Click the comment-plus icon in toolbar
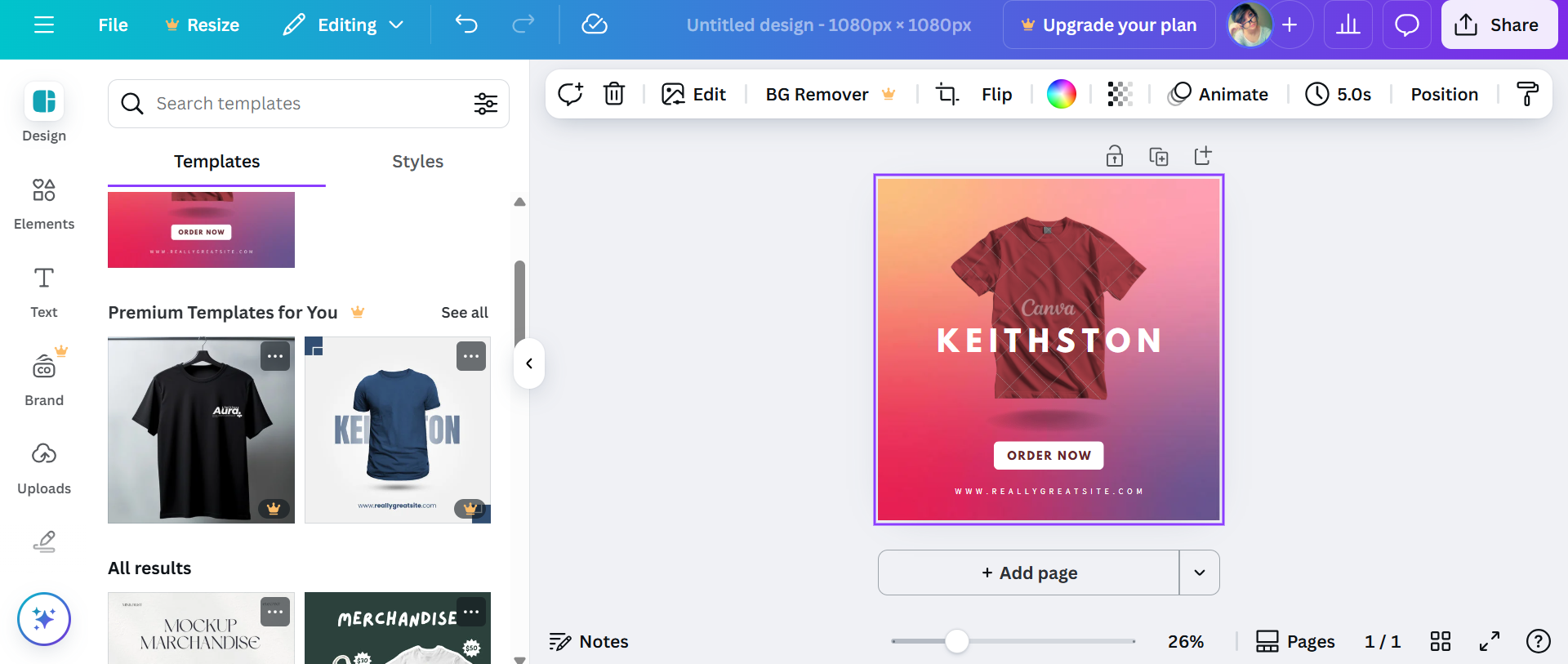1568x664 pixels. [570, 94]
